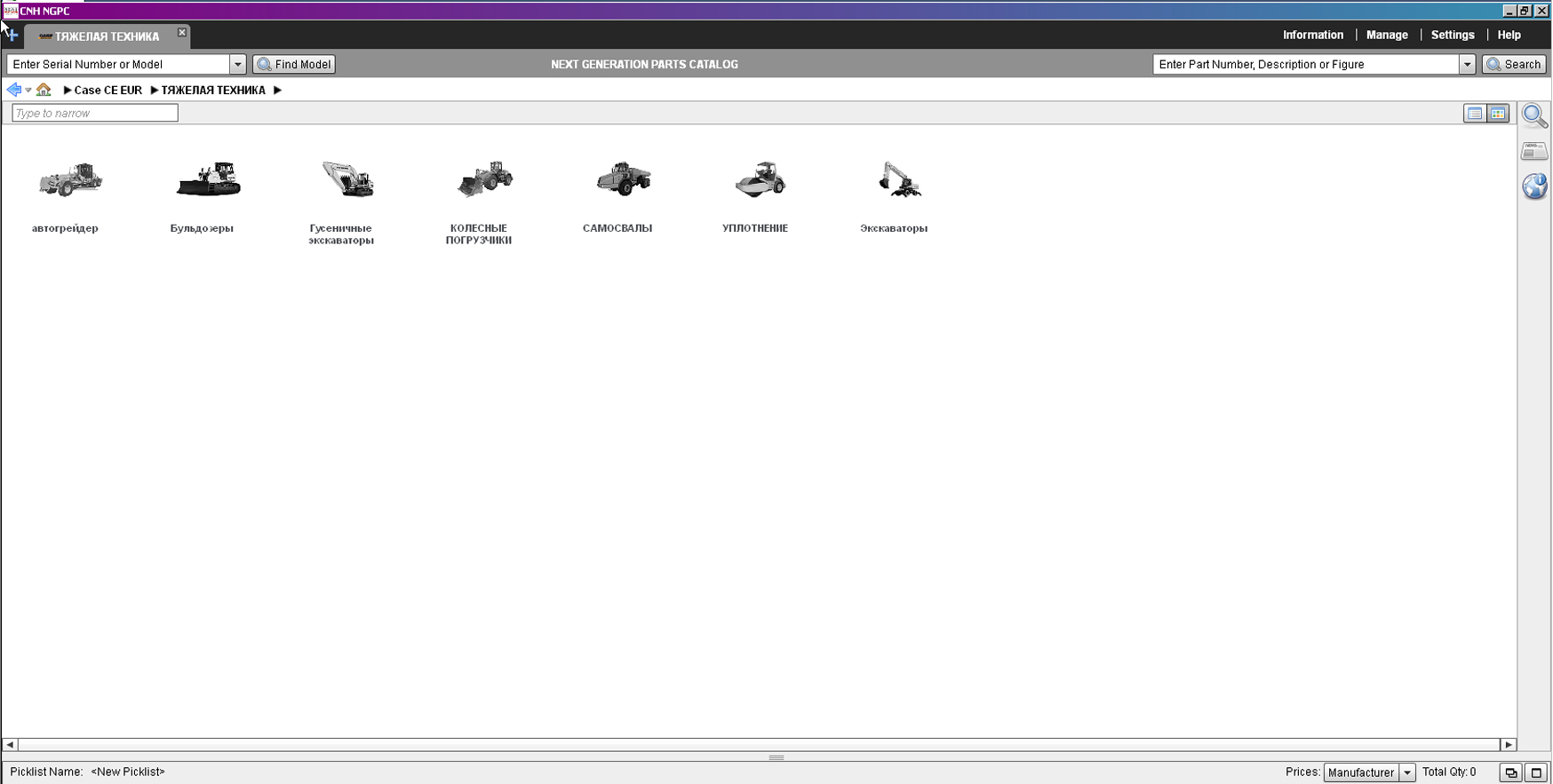Expand the serial number or model dropdown
1553x784 pixels.
(x=237, y=64)
